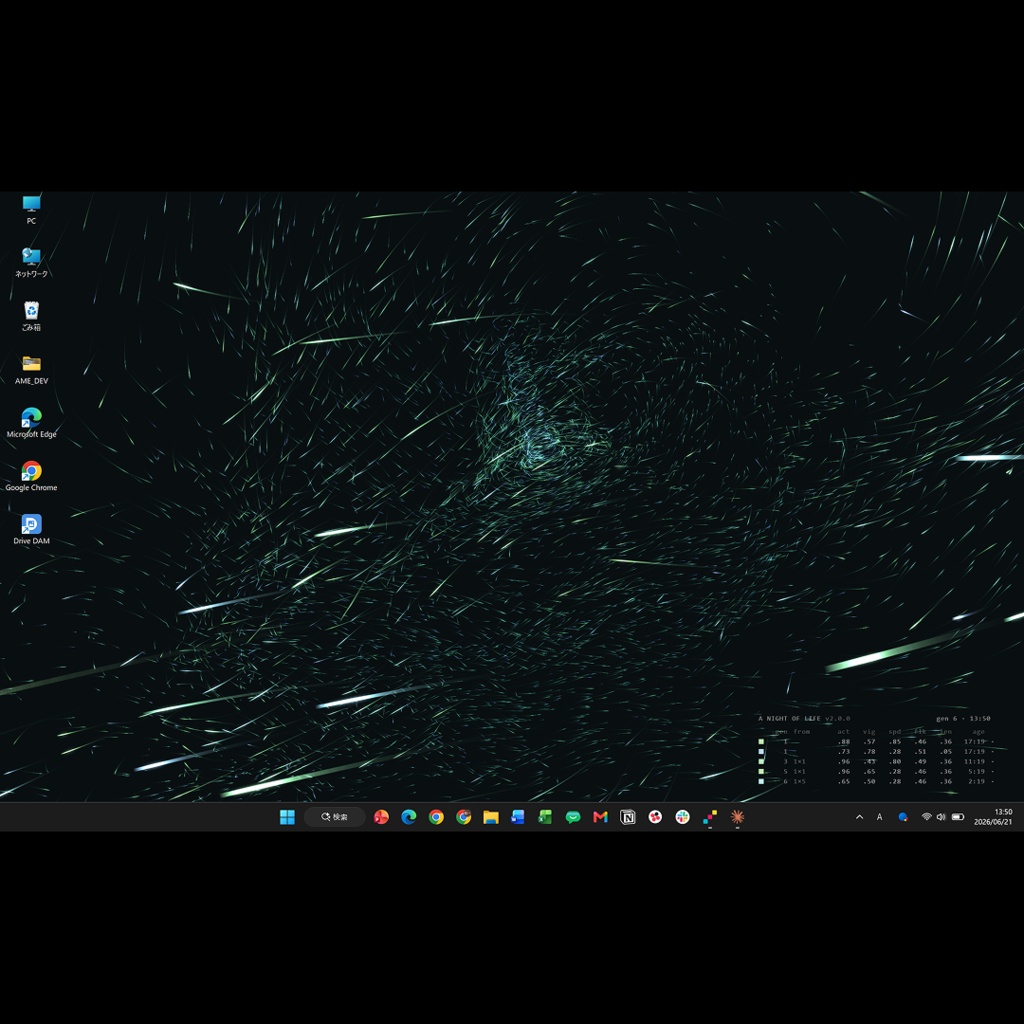Click the taskbar search box
The image size is (1024, 1024).
click(x=334, y=817)
